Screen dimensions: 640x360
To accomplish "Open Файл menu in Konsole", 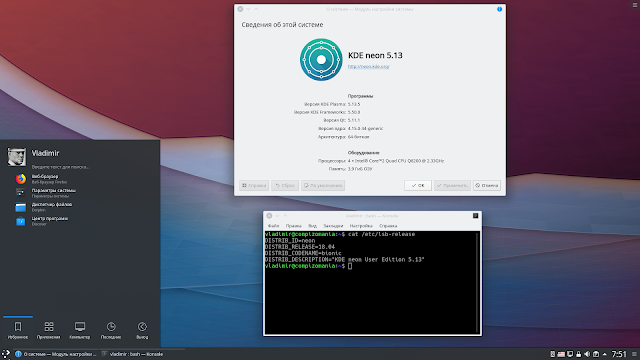I will (x=273, y=226).
